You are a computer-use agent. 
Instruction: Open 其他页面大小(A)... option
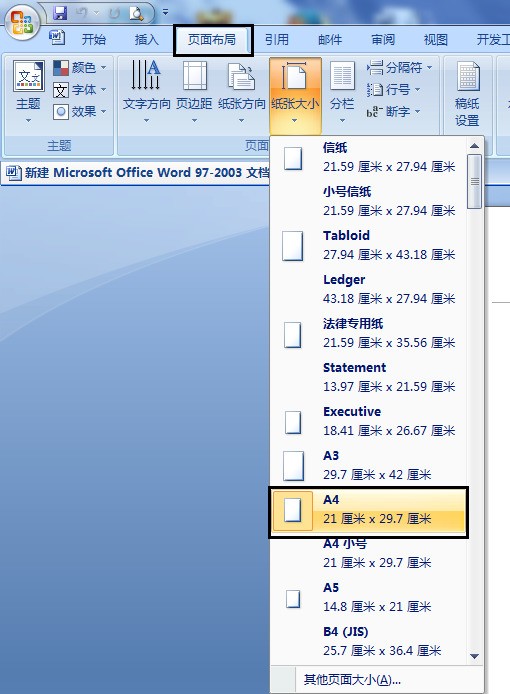pos(377,679)
